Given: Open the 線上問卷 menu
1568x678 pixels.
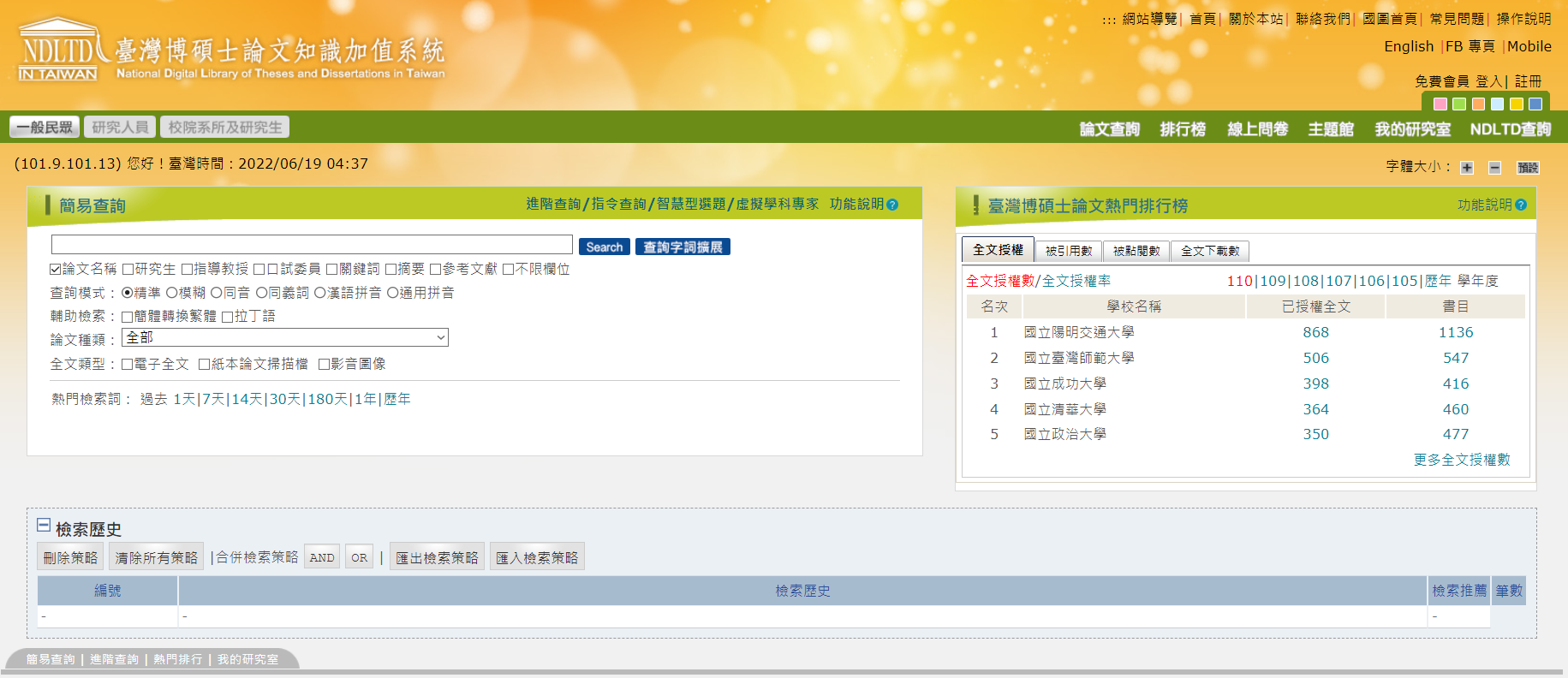Looking at the screenshot, I should coord(1257,129).
